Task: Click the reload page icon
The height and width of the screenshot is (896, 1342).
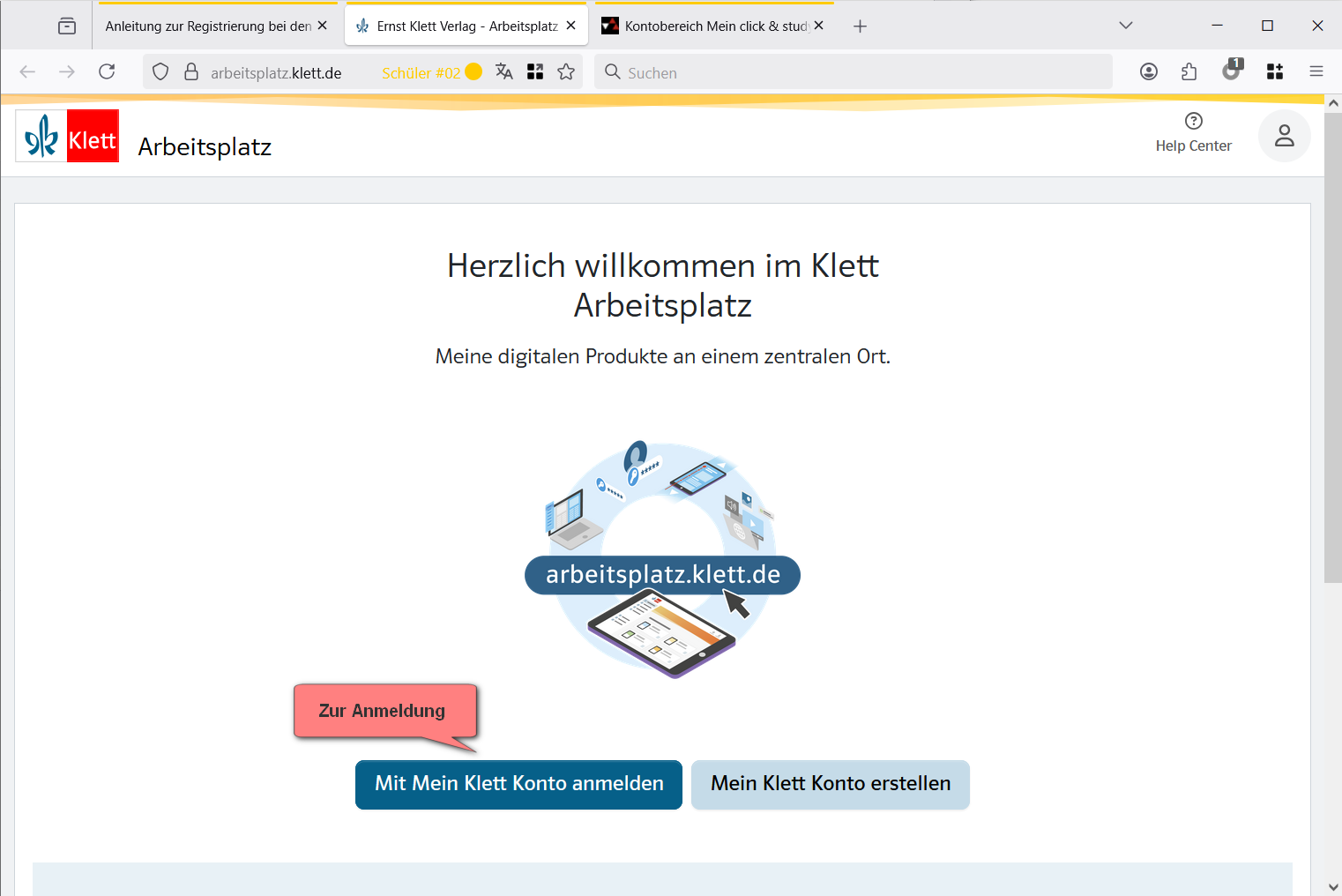Action: (x=107, y=71)
